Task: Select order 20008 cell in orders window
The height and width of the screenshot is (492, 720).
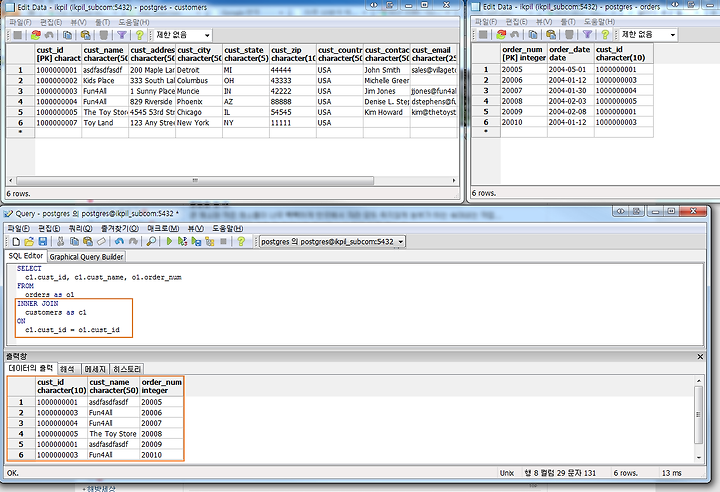Action: tap(524, 101)
